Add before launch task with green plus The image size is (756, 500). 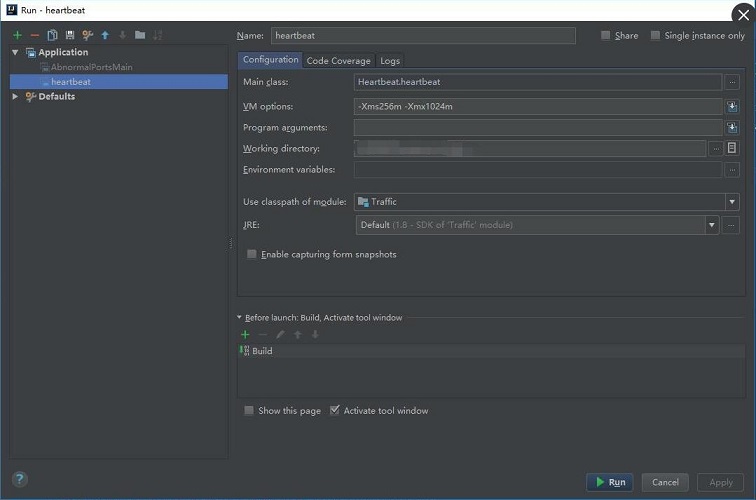click(x=245, y=335)
